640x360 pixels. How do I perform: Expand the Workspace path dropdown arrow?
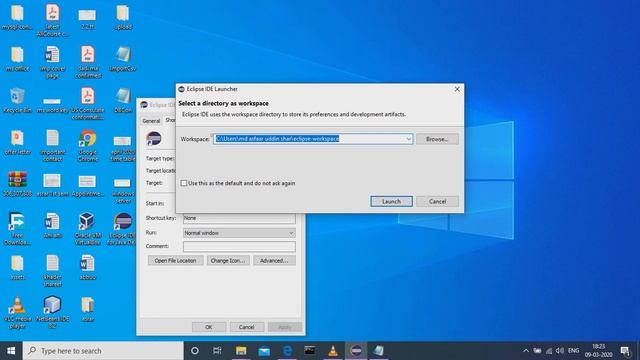click(408, 139)
